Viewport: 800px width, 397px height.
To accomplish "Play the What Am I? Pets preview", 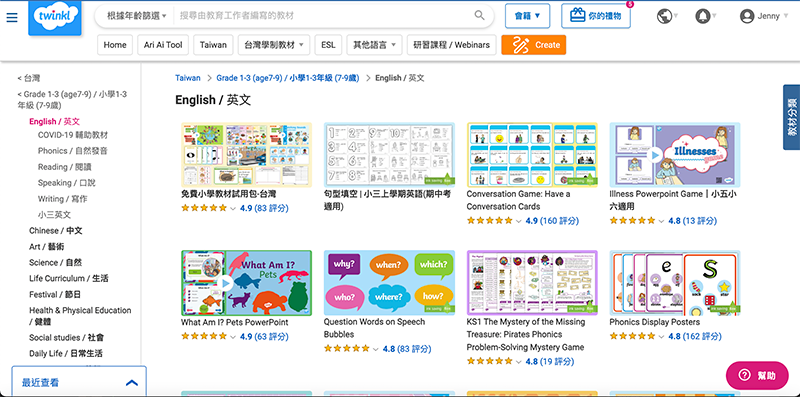I will click(225, 283).
